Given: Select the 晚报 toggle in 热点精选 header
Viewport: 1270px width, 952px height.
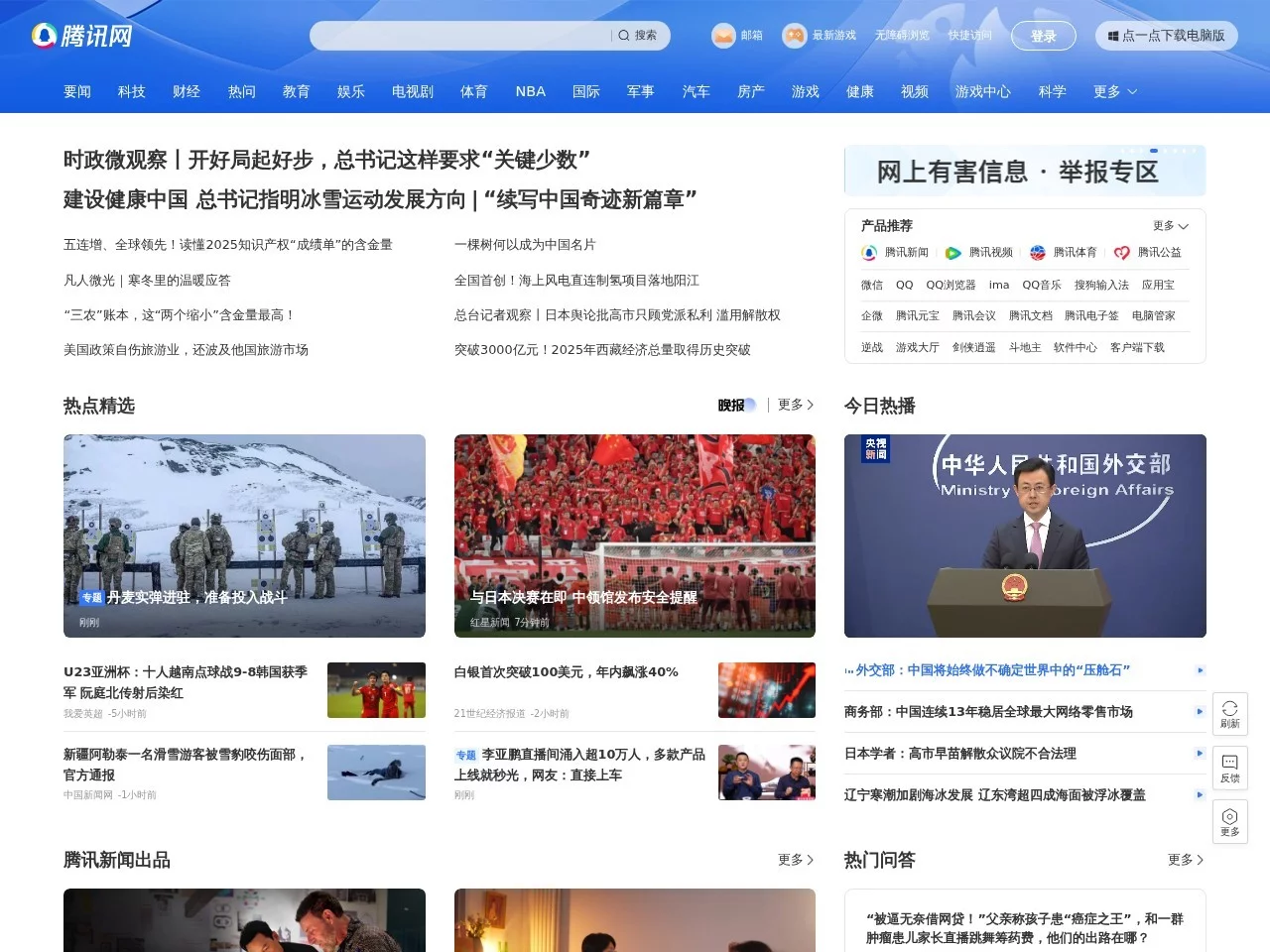Looking at the screenshot, I should tap(734, 406).
